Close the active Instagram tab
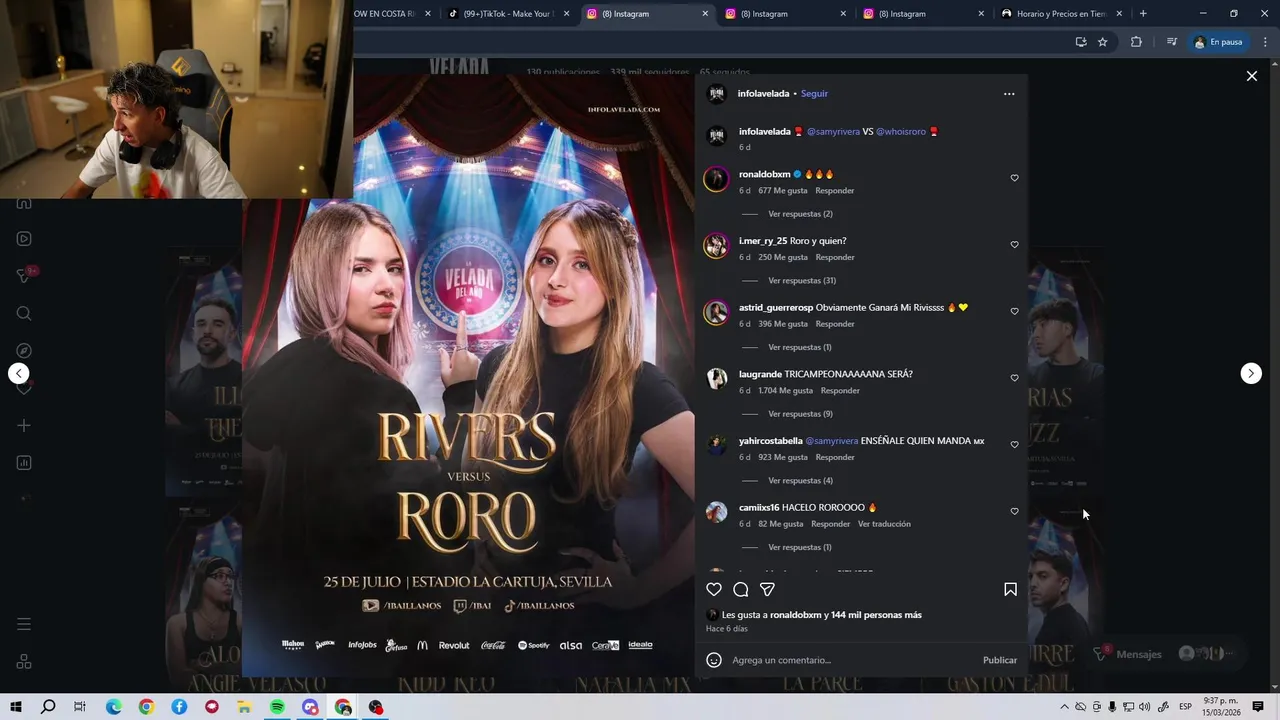This screenshot has height=720, width=1280. pyautogui.click(x=705, y=14)
